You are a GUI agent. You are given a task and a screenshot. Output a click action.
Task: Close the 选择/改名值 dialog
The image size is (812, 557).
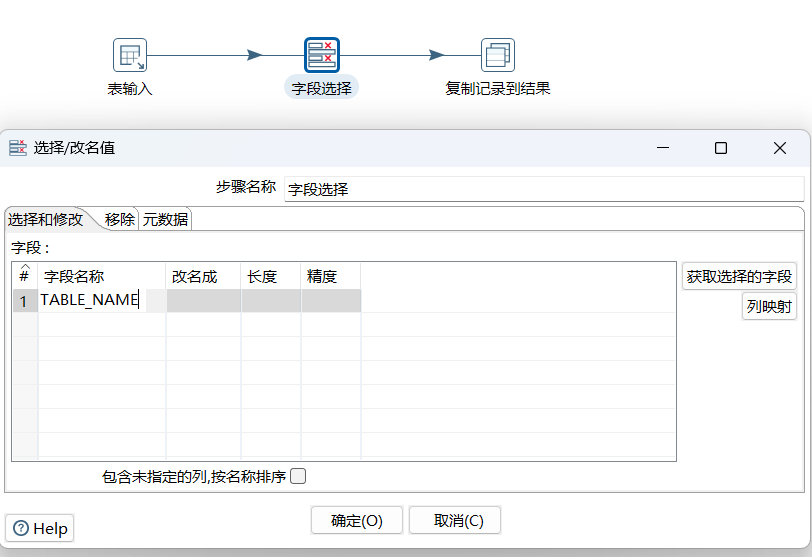click(780, 148)
